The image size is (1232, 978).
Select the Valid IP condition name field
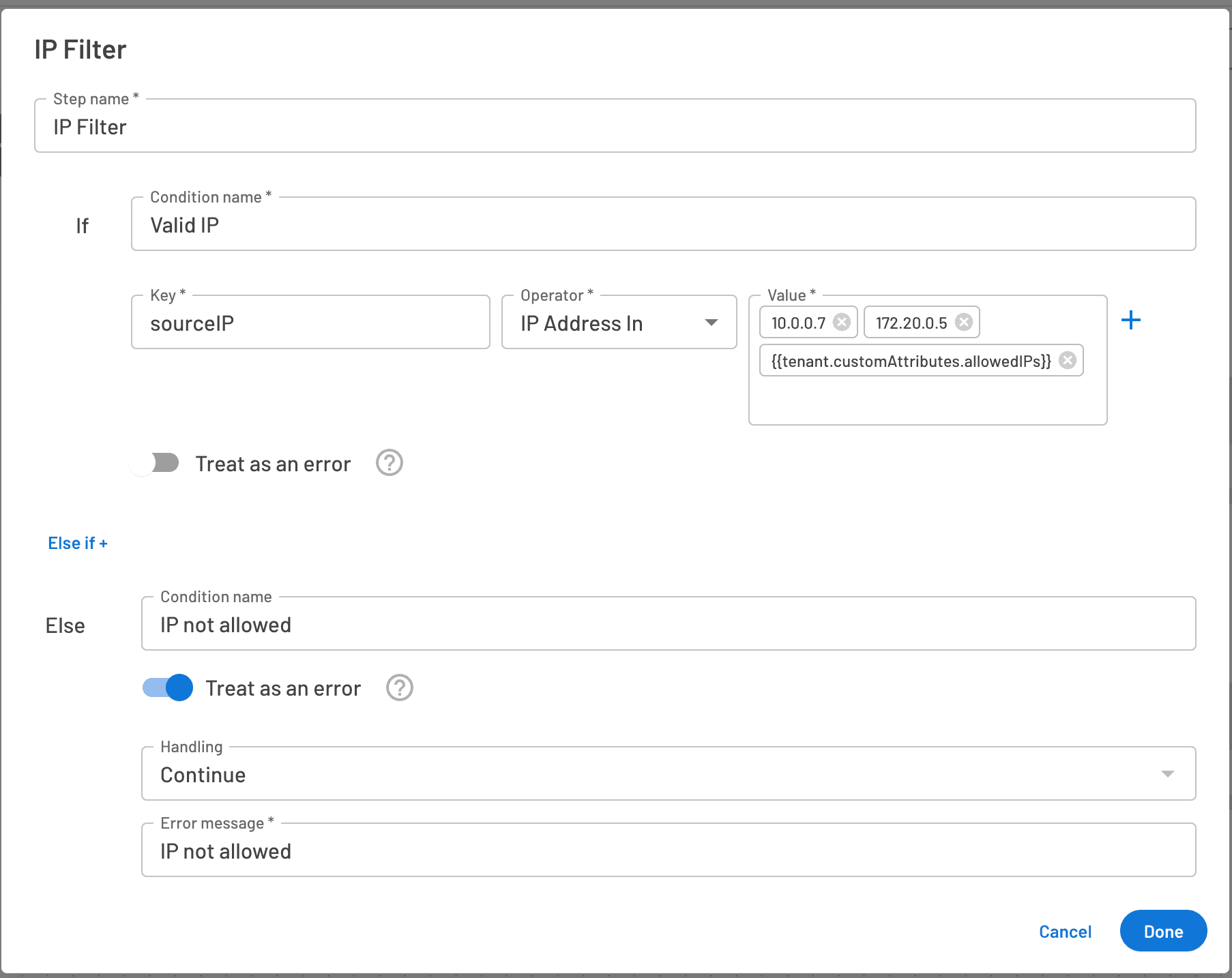click(663, 225)
